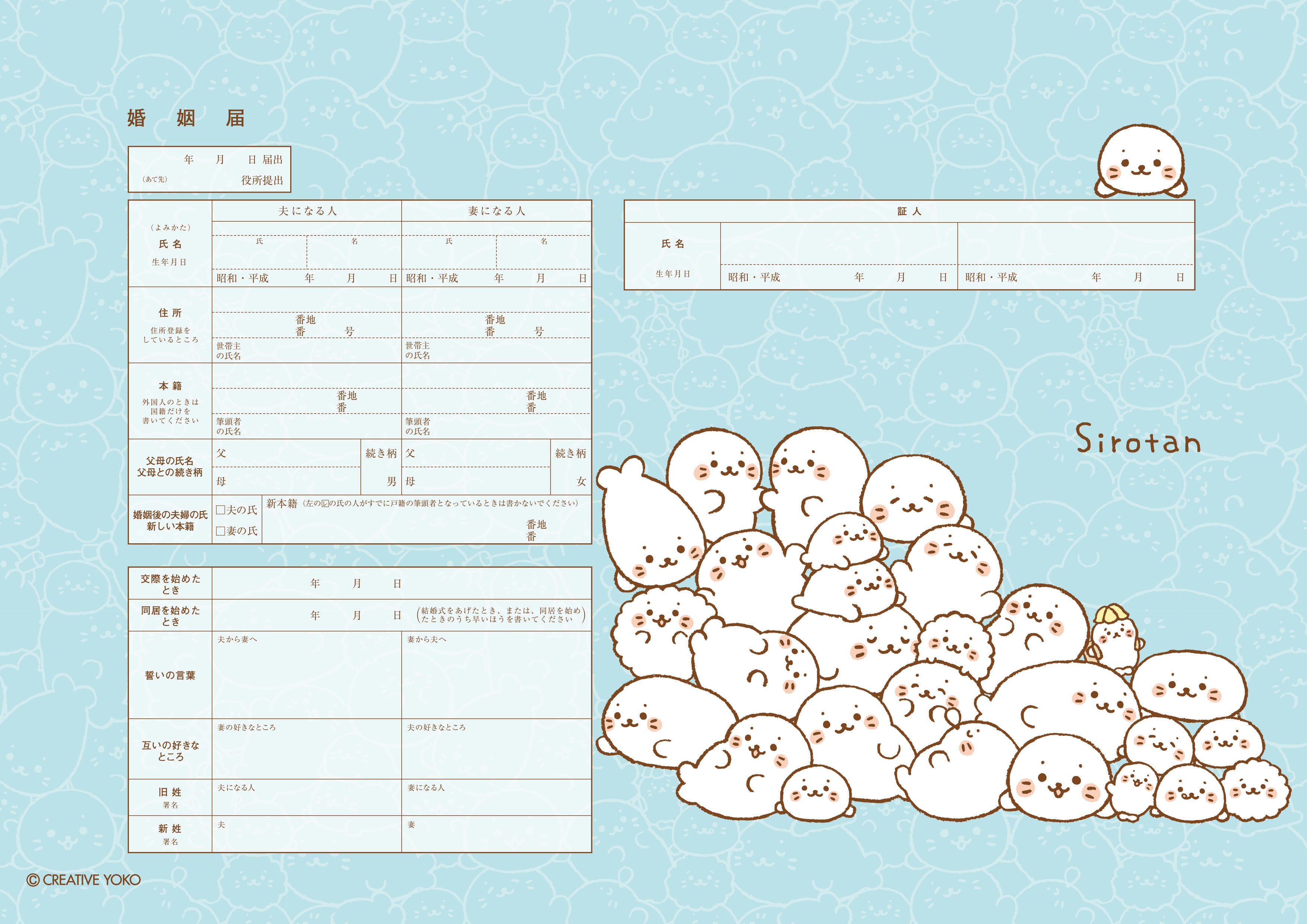Viewport: 1307px width, 924px height.
Task: Check the 夫の氏 checkbox
Action: tap(221, 510)
